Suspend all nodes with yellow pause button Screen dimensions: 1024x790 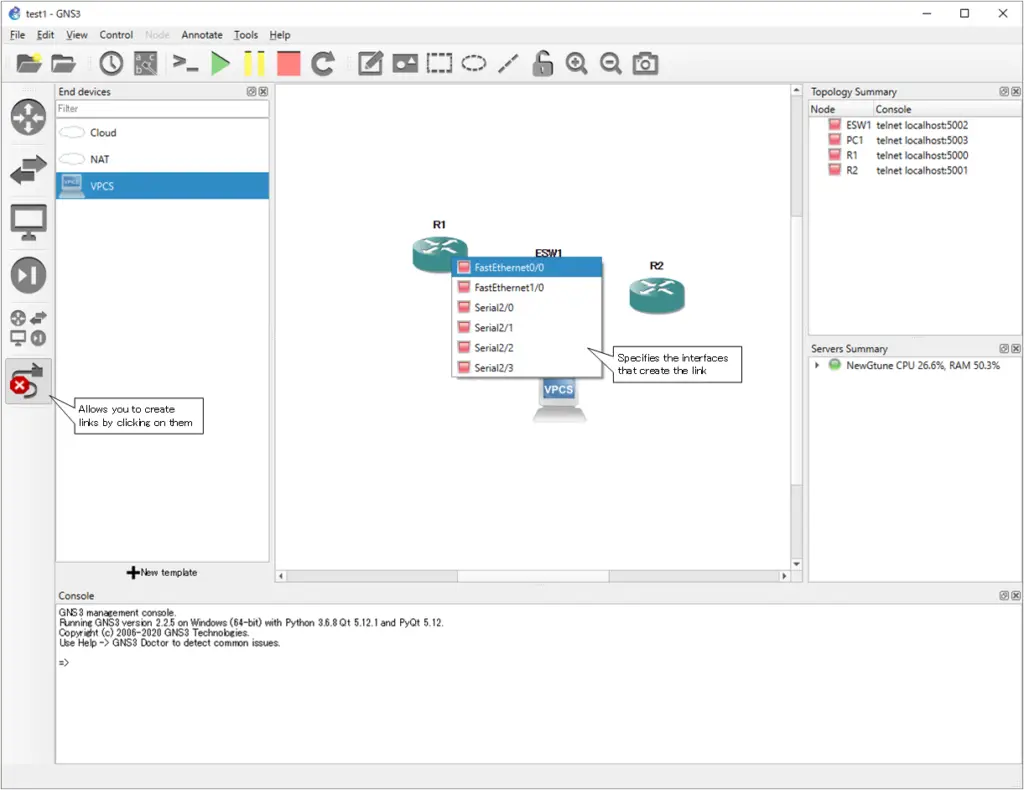(254, 63)
